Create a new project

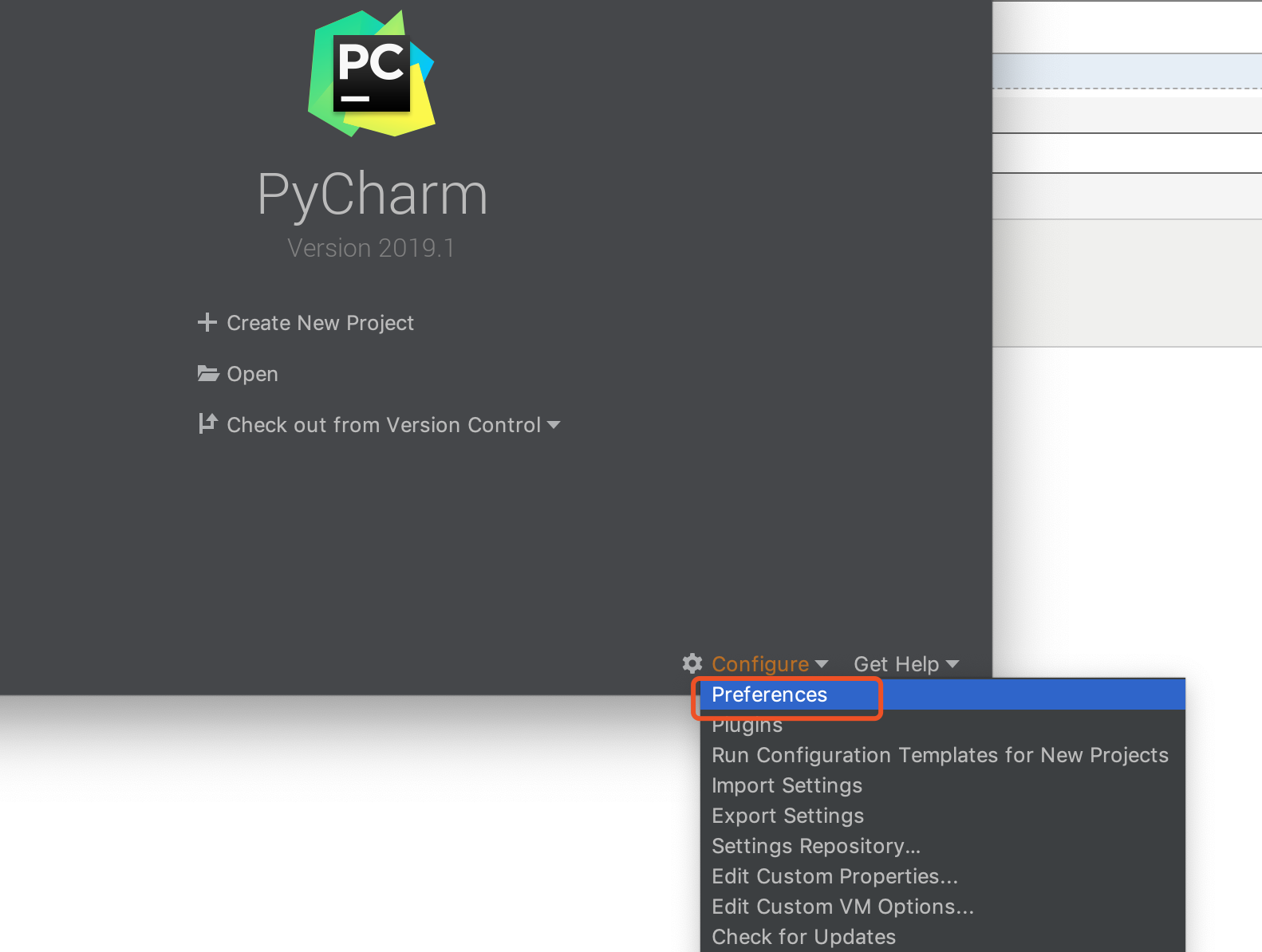coord(320,323)
